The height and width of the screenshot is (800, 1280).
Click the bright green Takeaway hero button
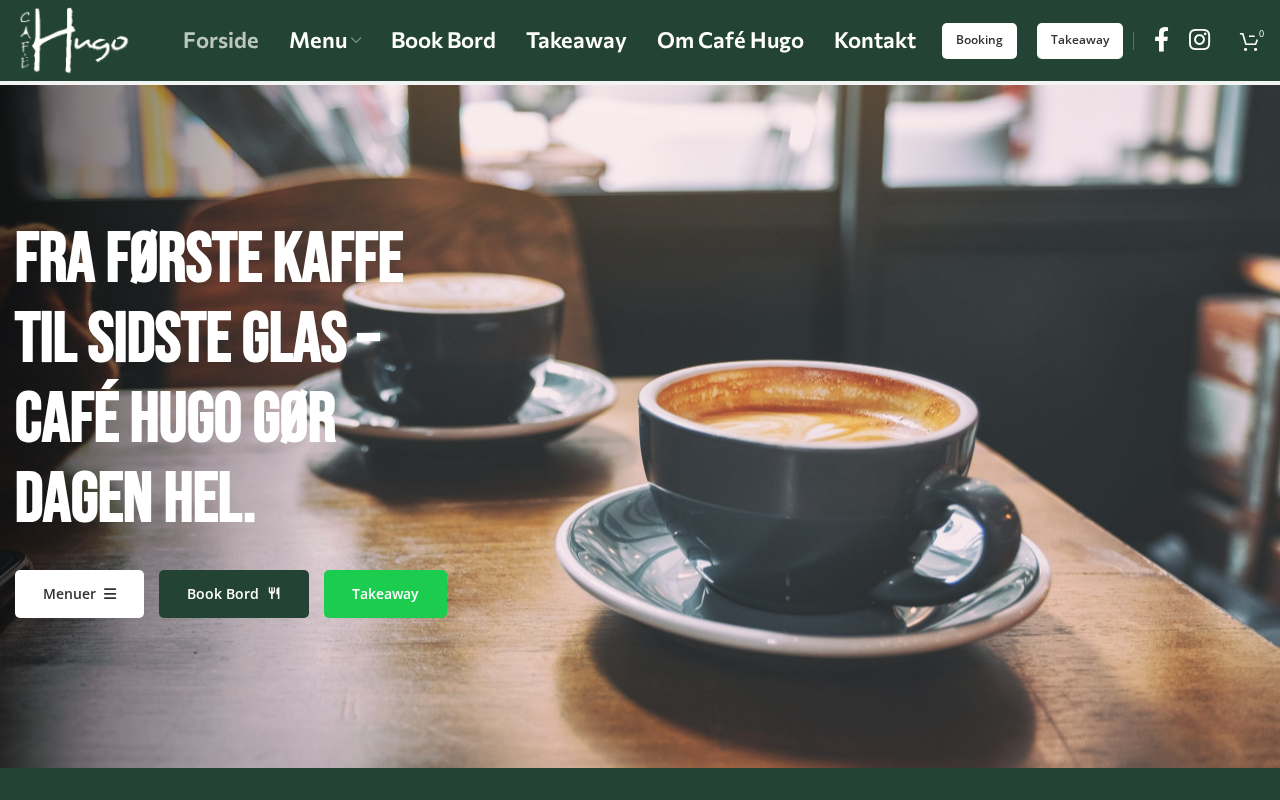pos(385,594)
